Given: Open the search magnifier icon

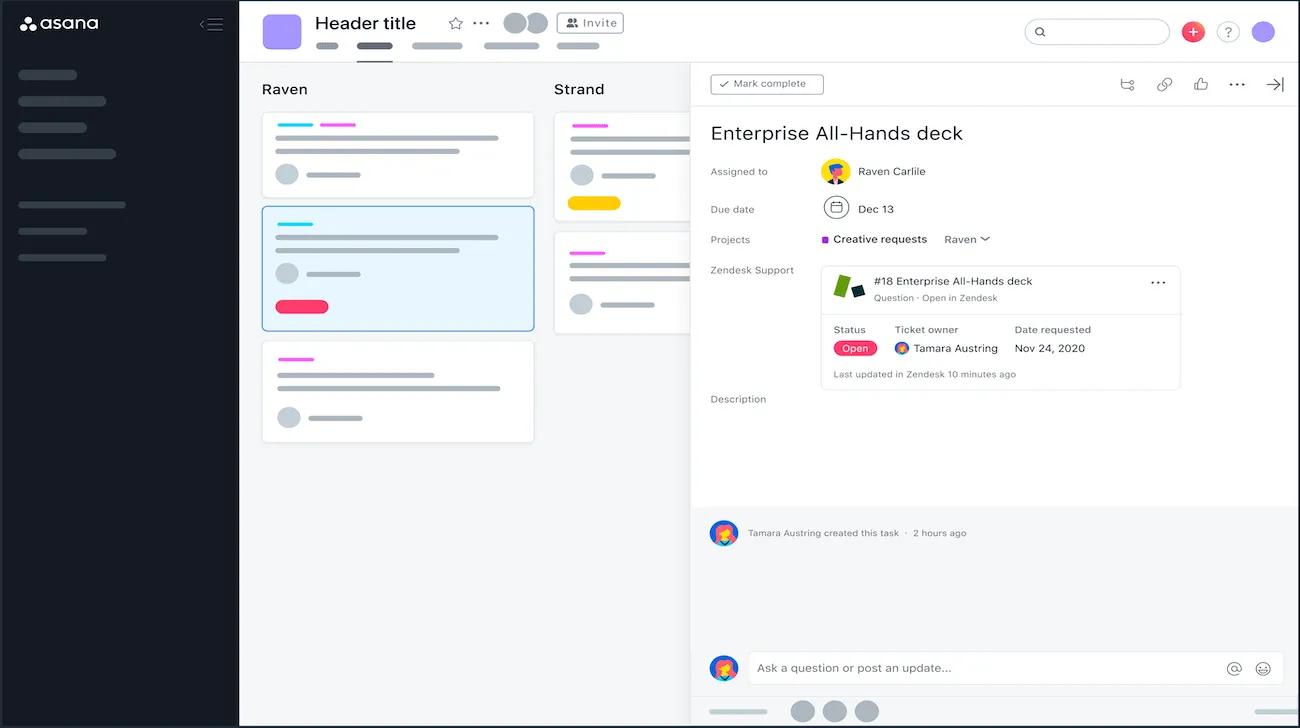Looking at the screenshot, I should [1040, 31].
